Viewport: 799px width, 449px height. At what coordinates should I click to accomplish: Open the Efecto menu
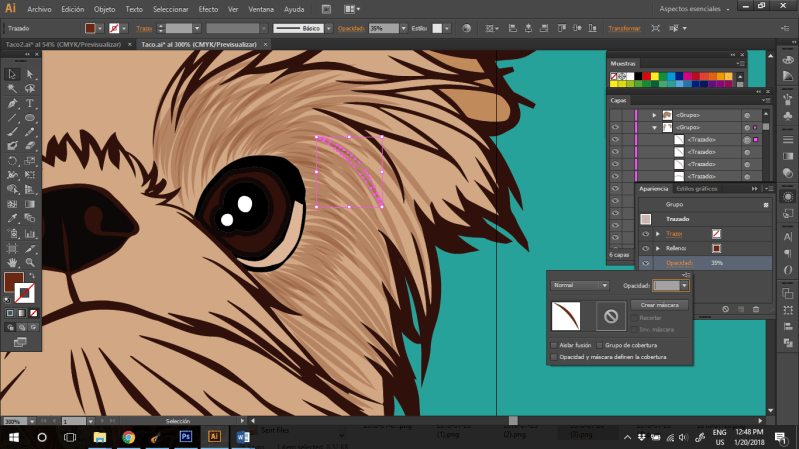(x=208, y=8)
